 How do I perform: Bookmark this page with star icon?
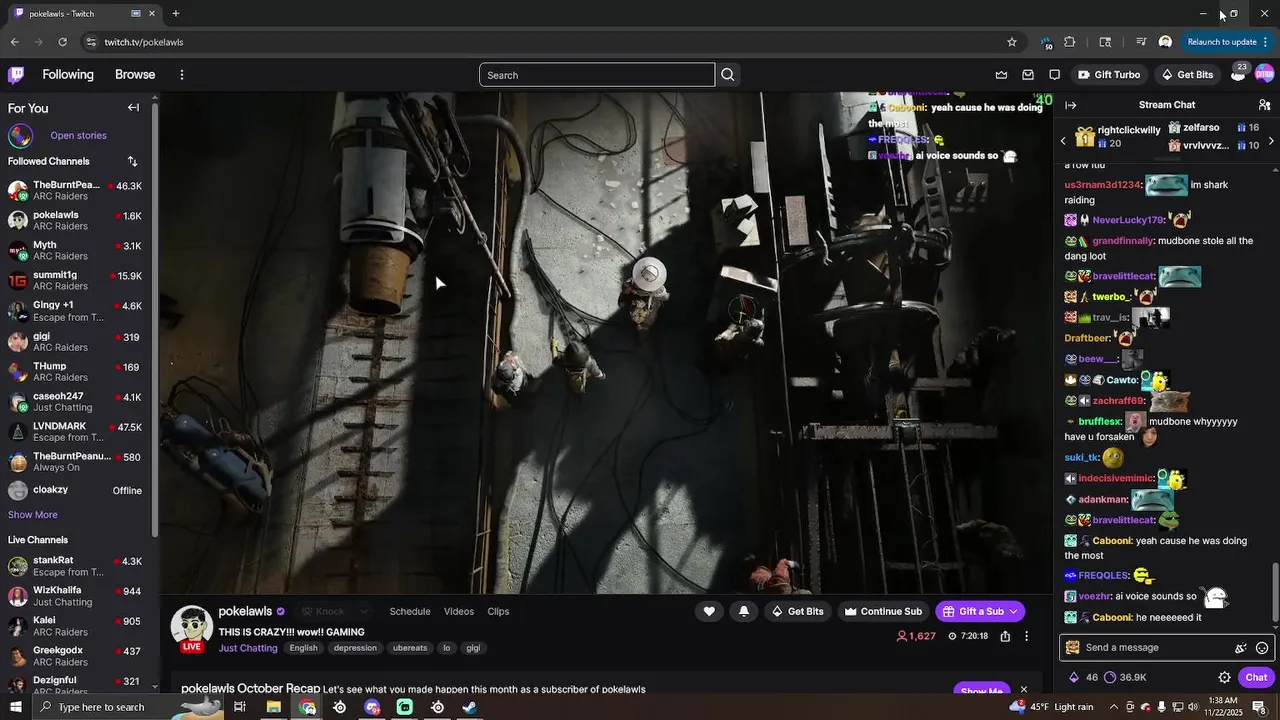pyautogui.click(x=1012, y=42)
